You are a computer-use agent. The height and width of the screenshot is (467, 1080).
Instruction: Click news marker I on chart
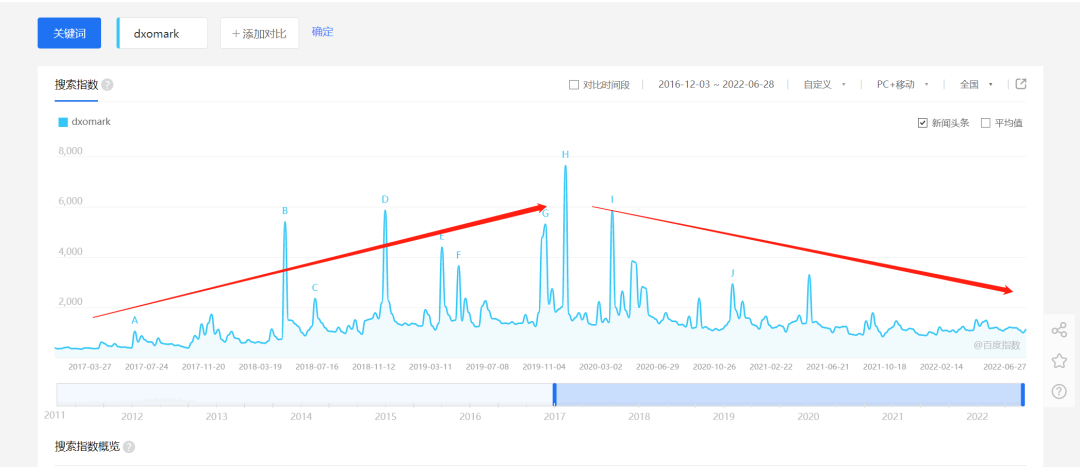[612, 200]
